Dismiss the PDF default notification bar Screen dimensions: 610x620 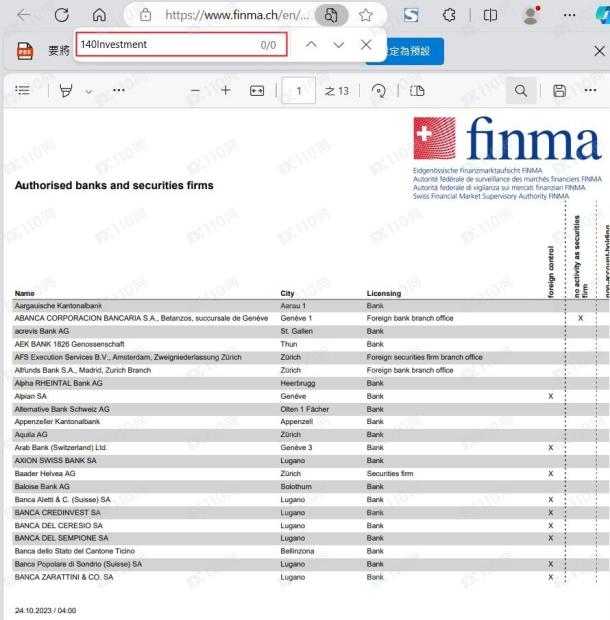tap(599, 51)
